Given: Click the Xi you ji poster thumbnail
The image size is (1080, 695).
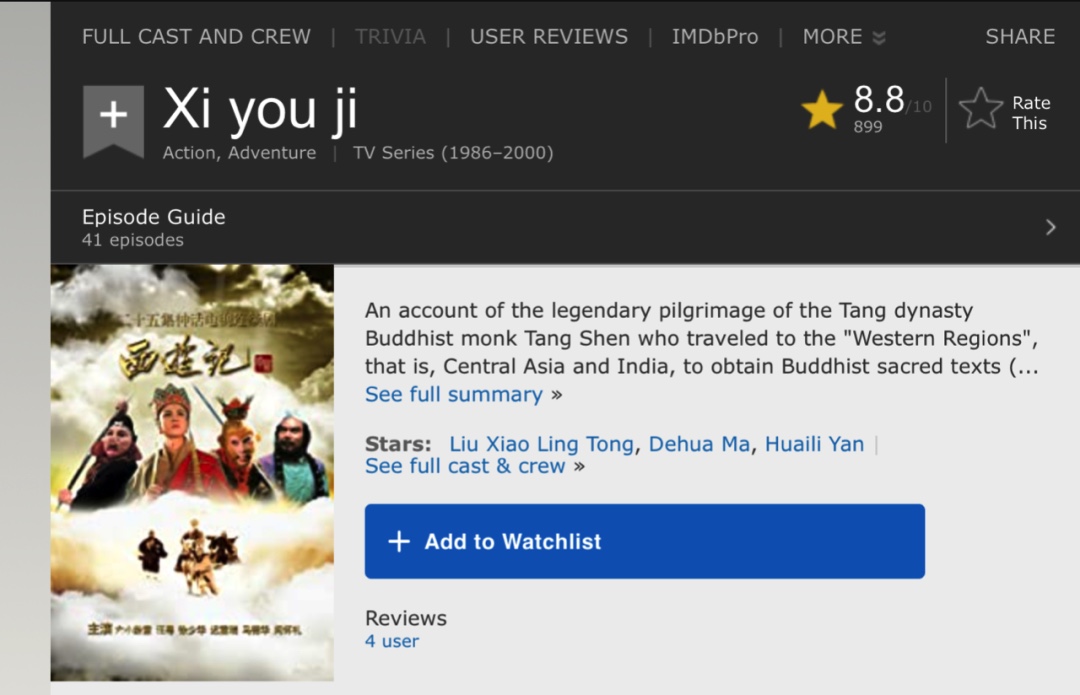Looking at the screenshot, I should click(x=192, y=472).
